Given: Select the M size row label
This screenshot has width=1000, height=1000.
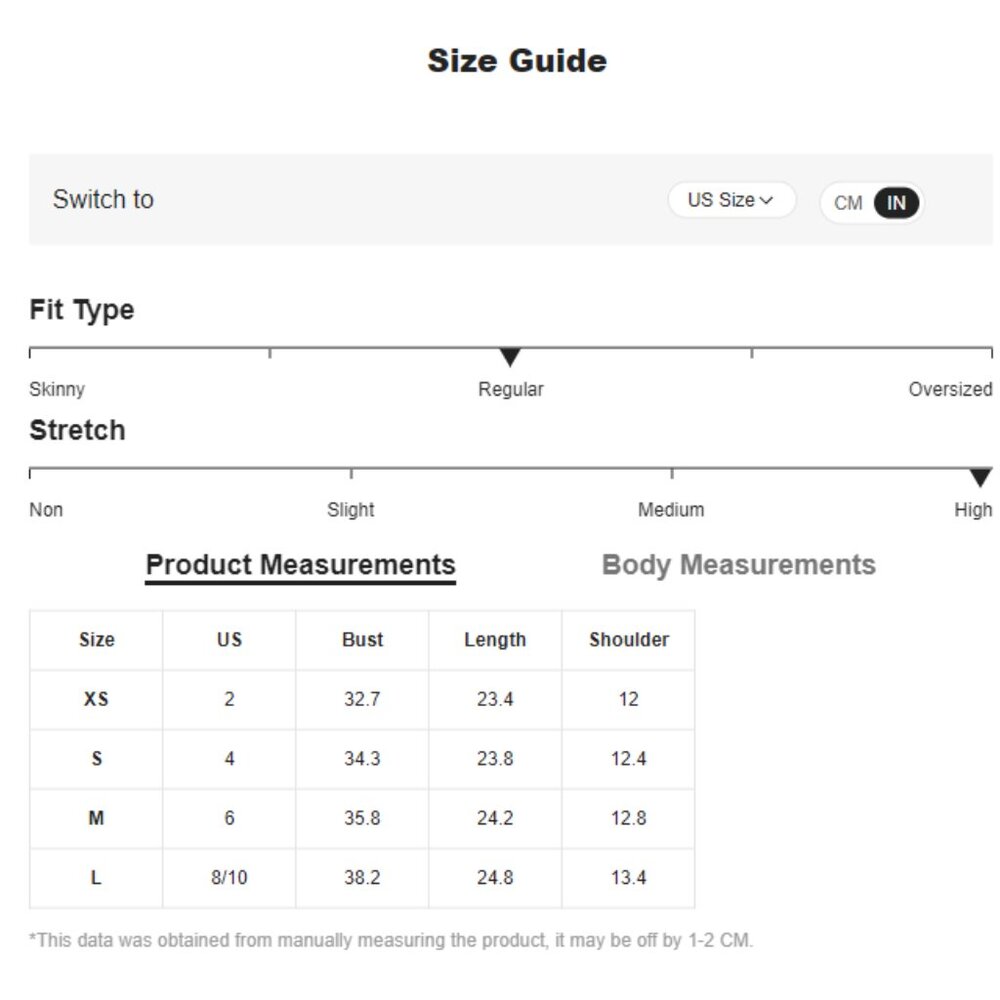Looking at the screenshot, I should click(x=96, y=818).
